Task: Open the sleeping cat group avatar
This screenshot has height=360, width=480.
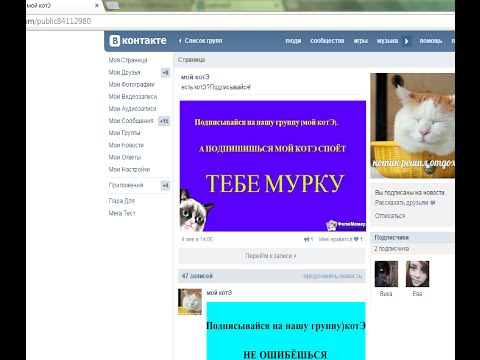Action: point(412,126)
